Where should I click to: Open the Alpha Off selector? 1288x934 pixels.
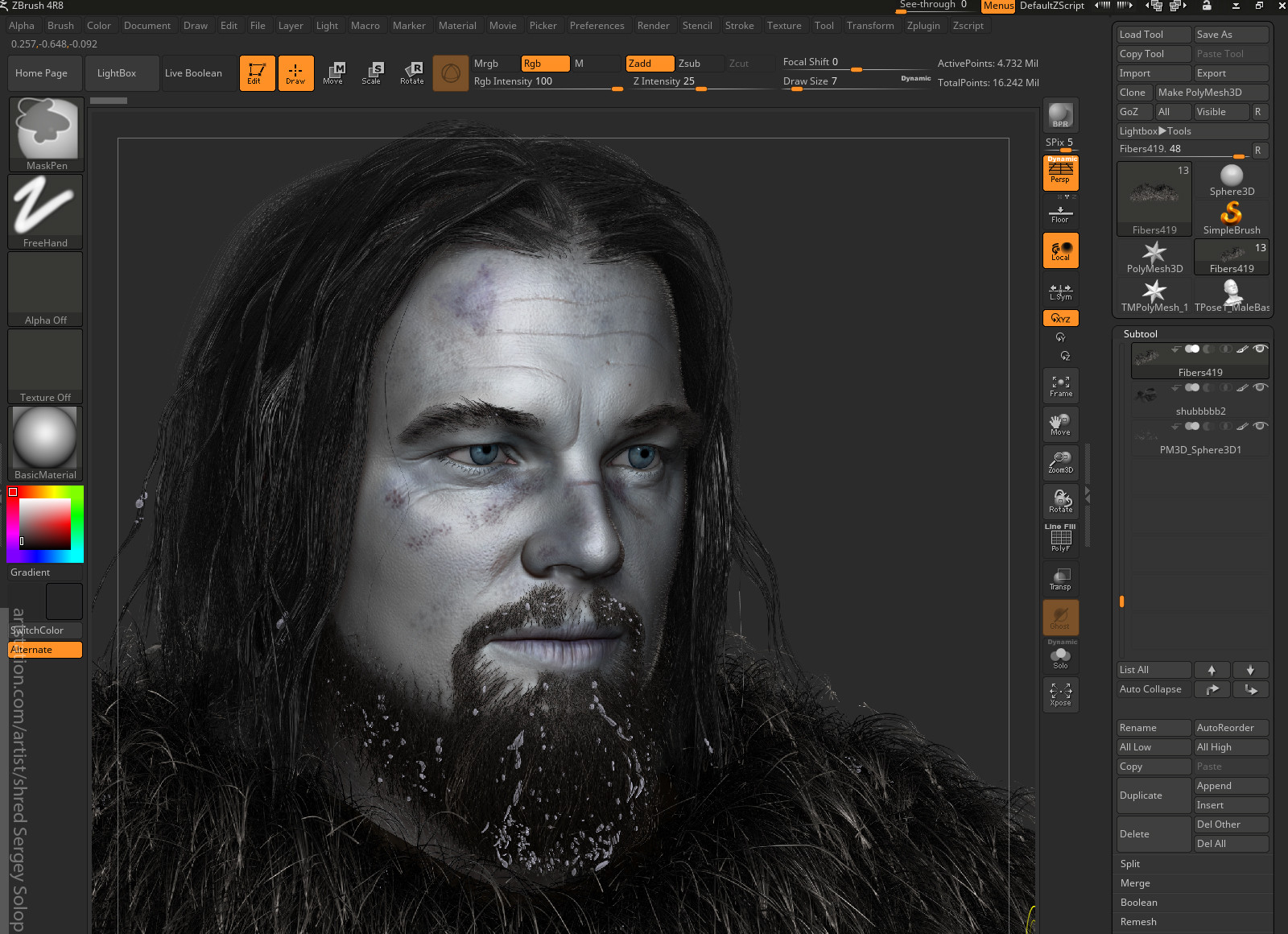(x=46, y=289)
